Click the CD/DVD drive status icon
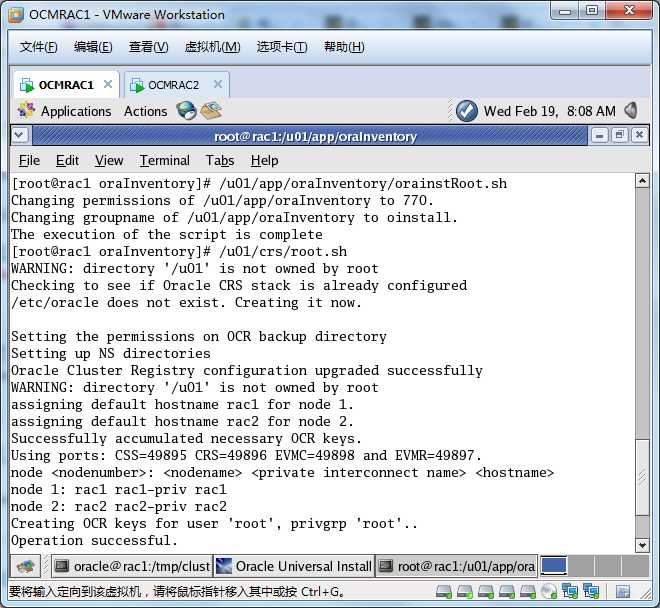The image size is (660, 608). [x=549, y=592]
